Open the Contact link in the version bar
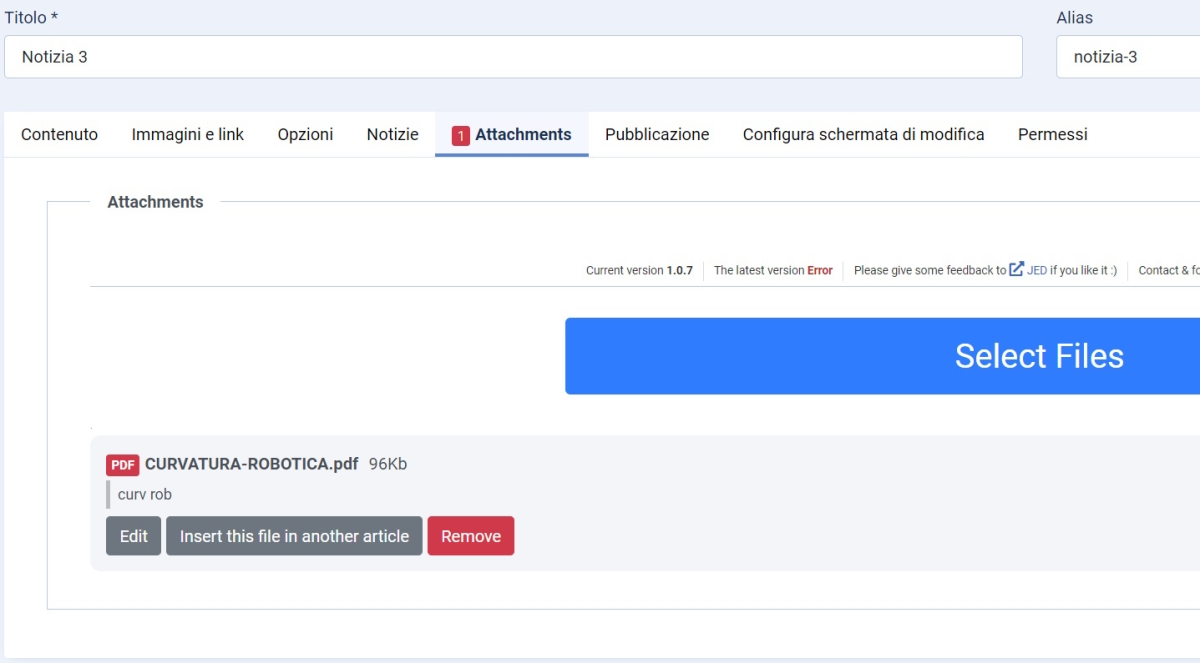 pos(1163,270)
